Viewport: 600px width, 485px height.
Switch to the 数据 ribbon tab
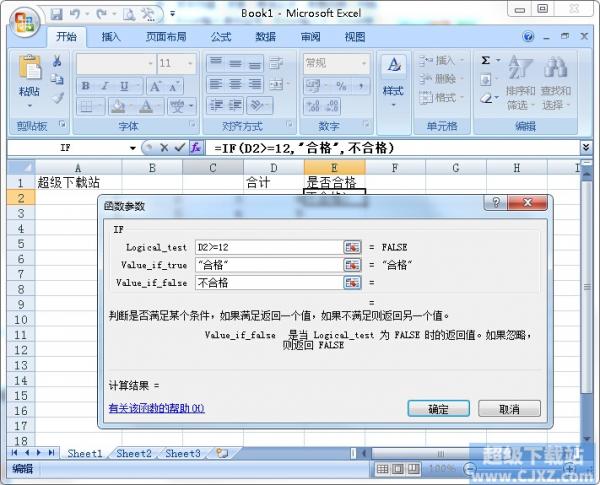coord(266,37)
